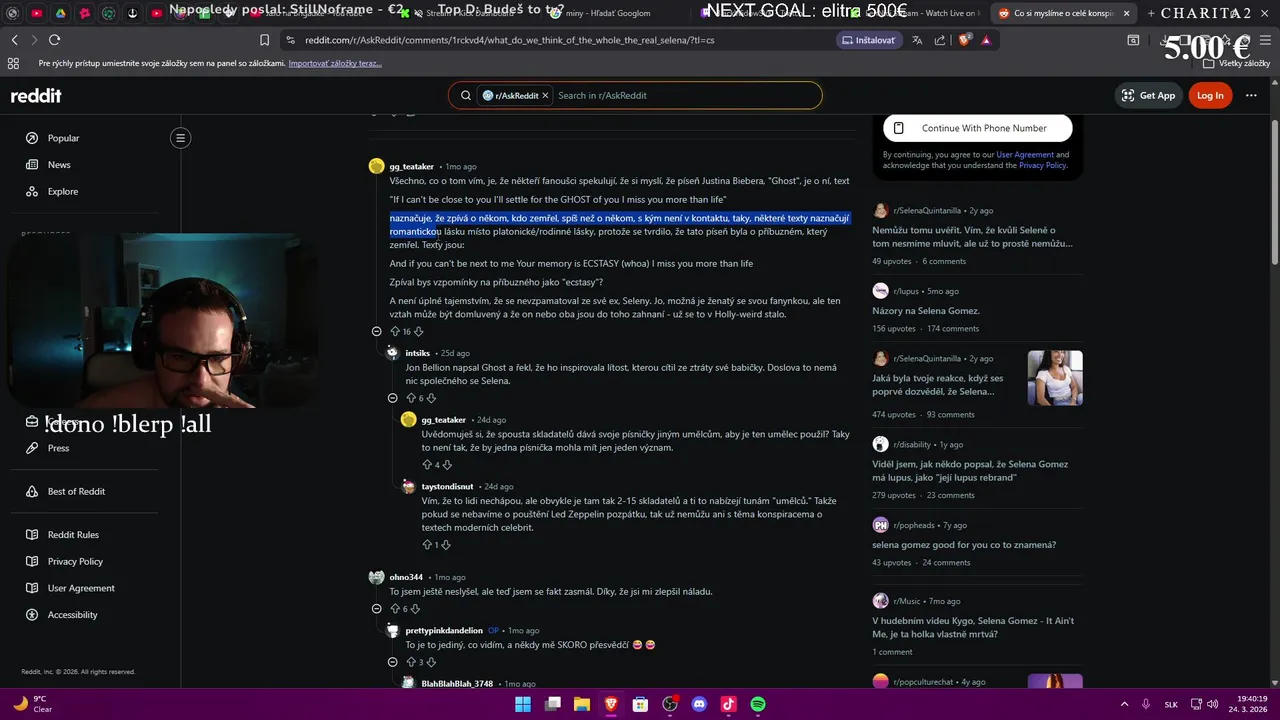The height and width of the screenshot is (720, 1280).
Task: Collapse gg_teataker's top comment thread
Action: [376, 331]
